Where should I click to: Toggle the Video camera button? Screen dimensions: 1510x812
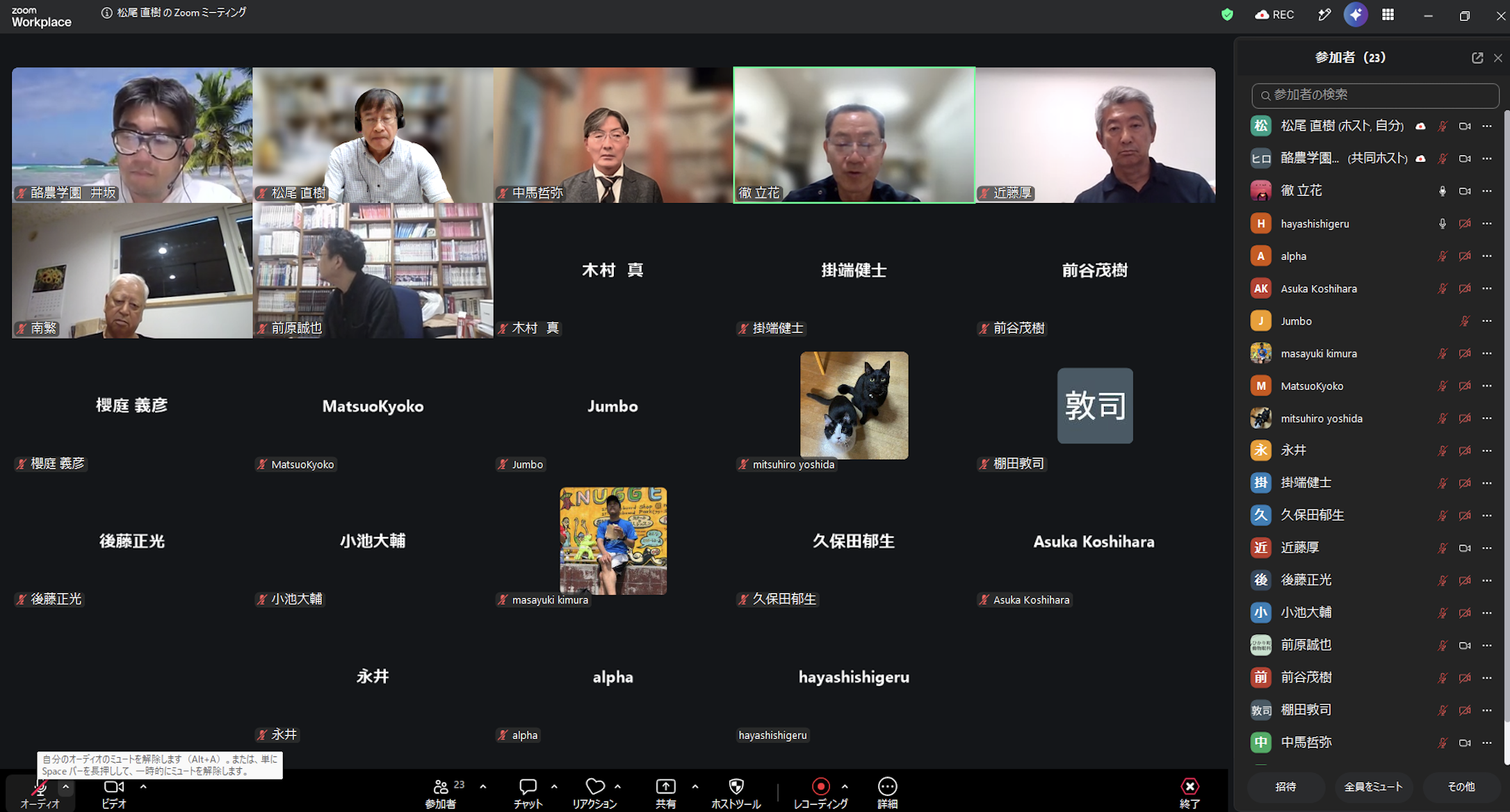(x=114, y=793)
